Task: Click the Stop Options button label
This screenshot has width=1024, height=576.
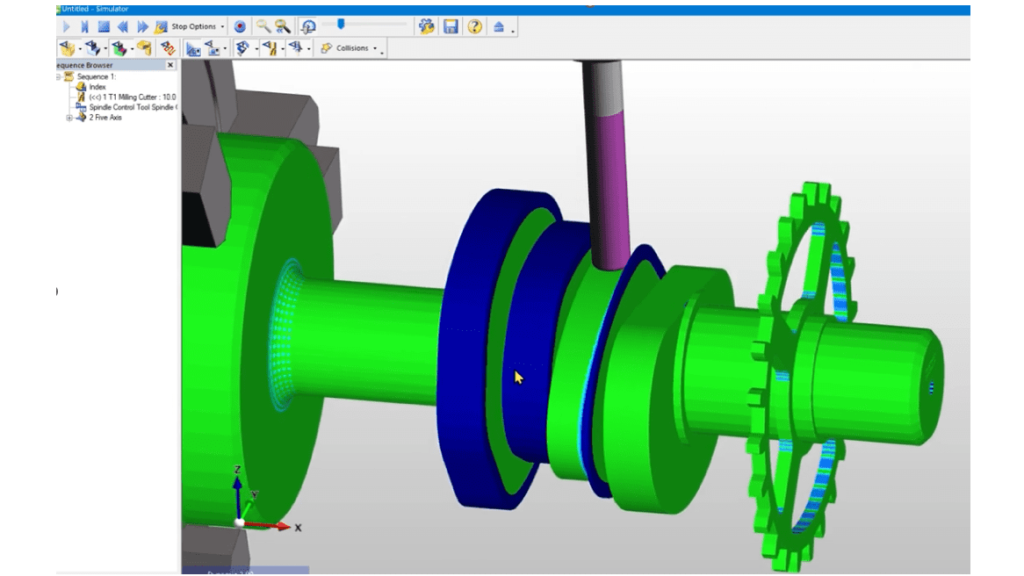Action: coord(193,25)
